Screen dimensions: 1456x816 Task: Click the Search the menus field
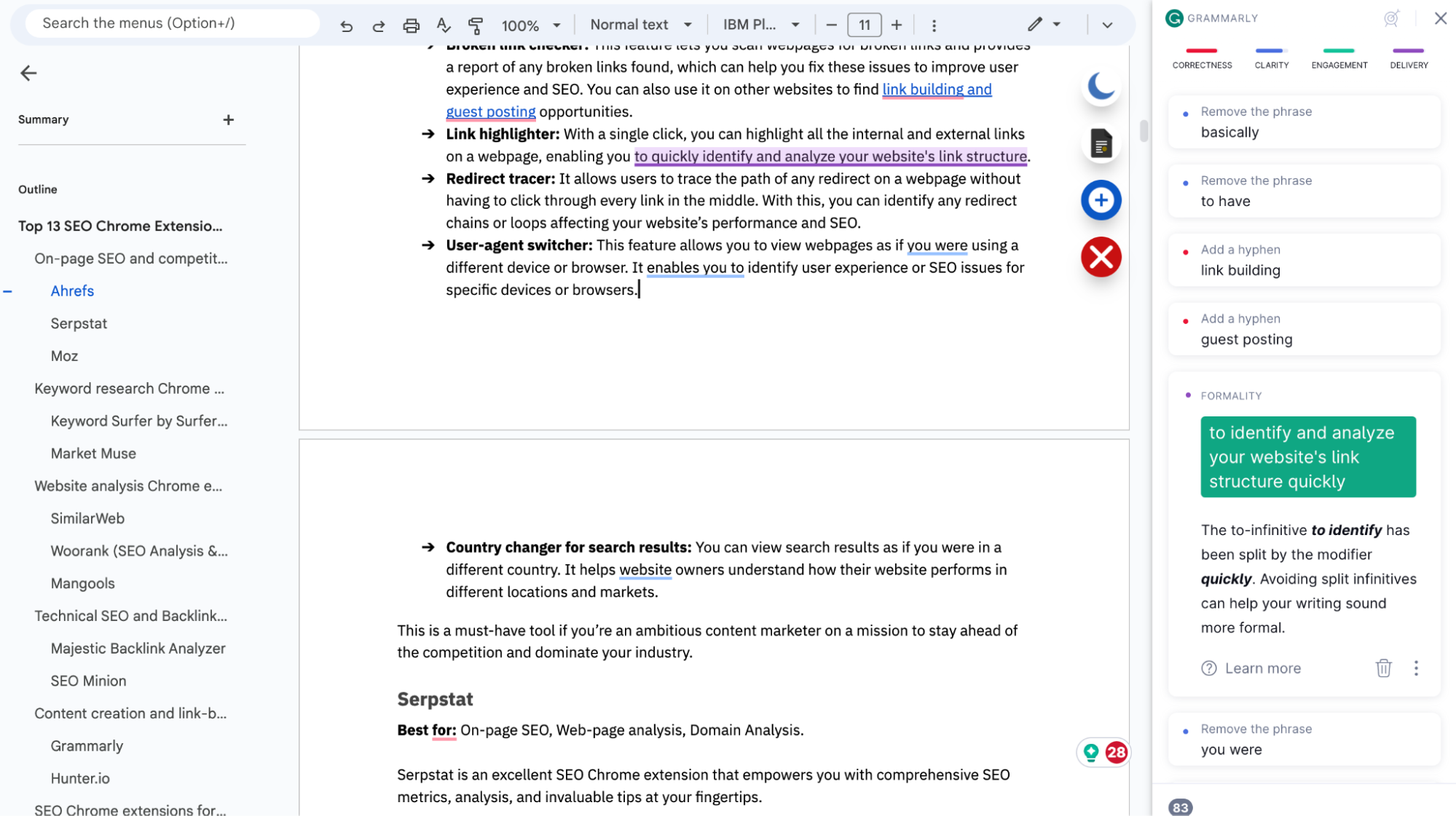pos(173,23)
